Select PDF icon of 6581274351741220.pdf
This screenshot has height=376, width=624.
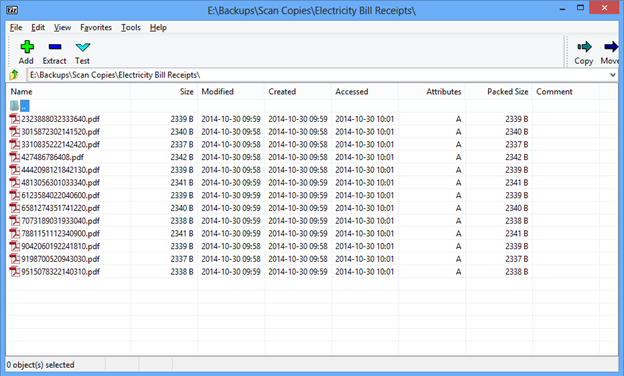[15, 208]
